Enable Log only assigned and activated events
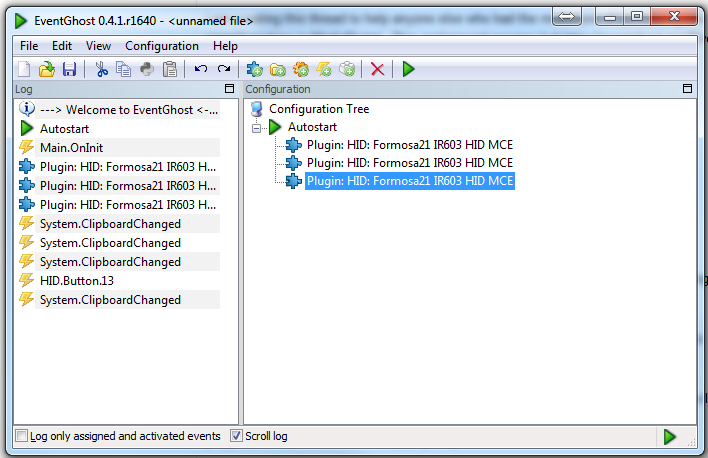Image resolution: width=708 pixels, height=458 pixels. point(21,436)
